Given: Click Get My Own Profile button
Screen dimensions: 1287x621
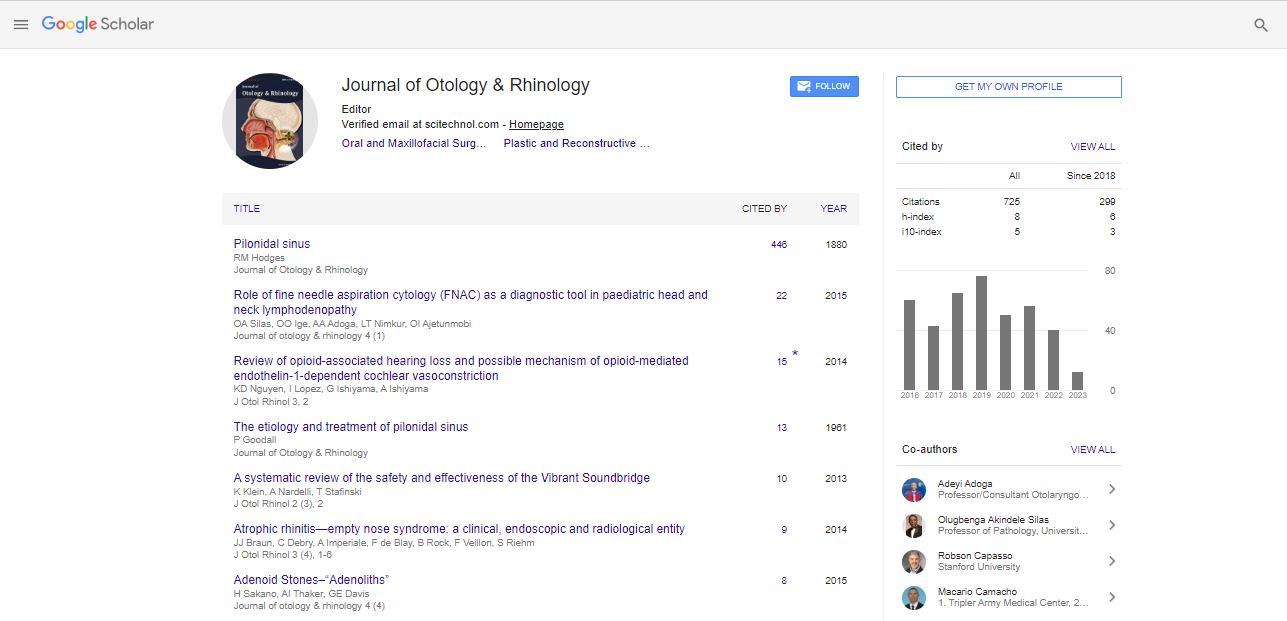Looking at the screenshot, I should click(x=1008, y=87).
